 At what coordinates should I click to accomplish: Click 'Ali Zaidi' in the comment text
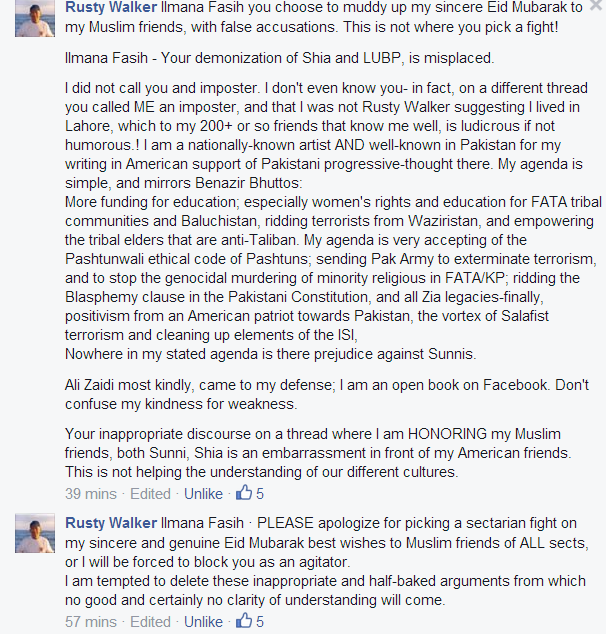(x=89, y=385)
